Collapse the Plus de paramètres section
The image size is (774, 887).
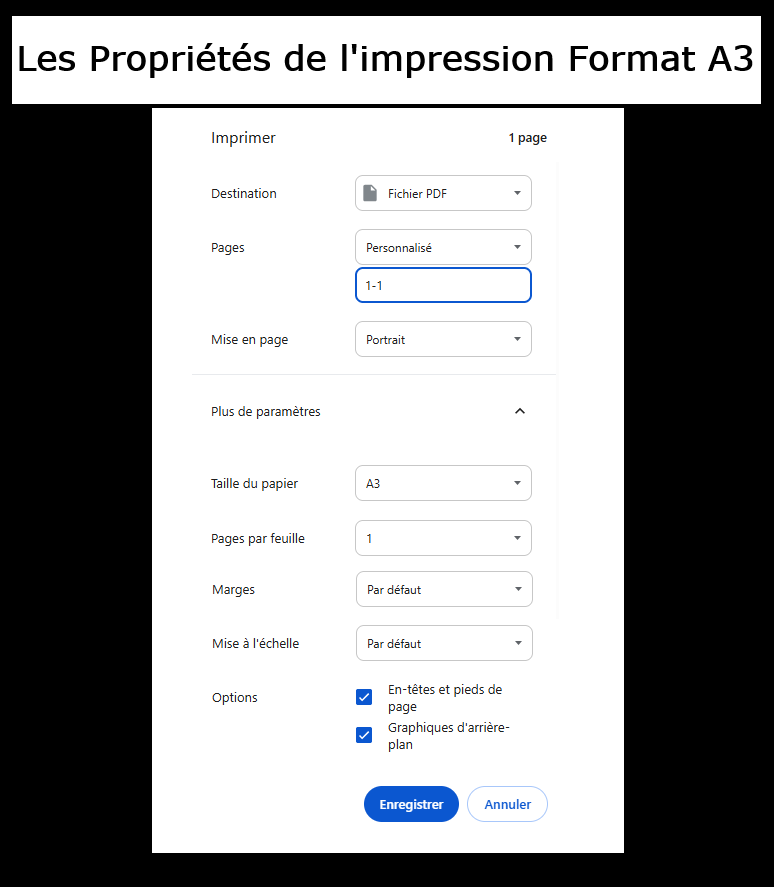[x=519, y=411]
